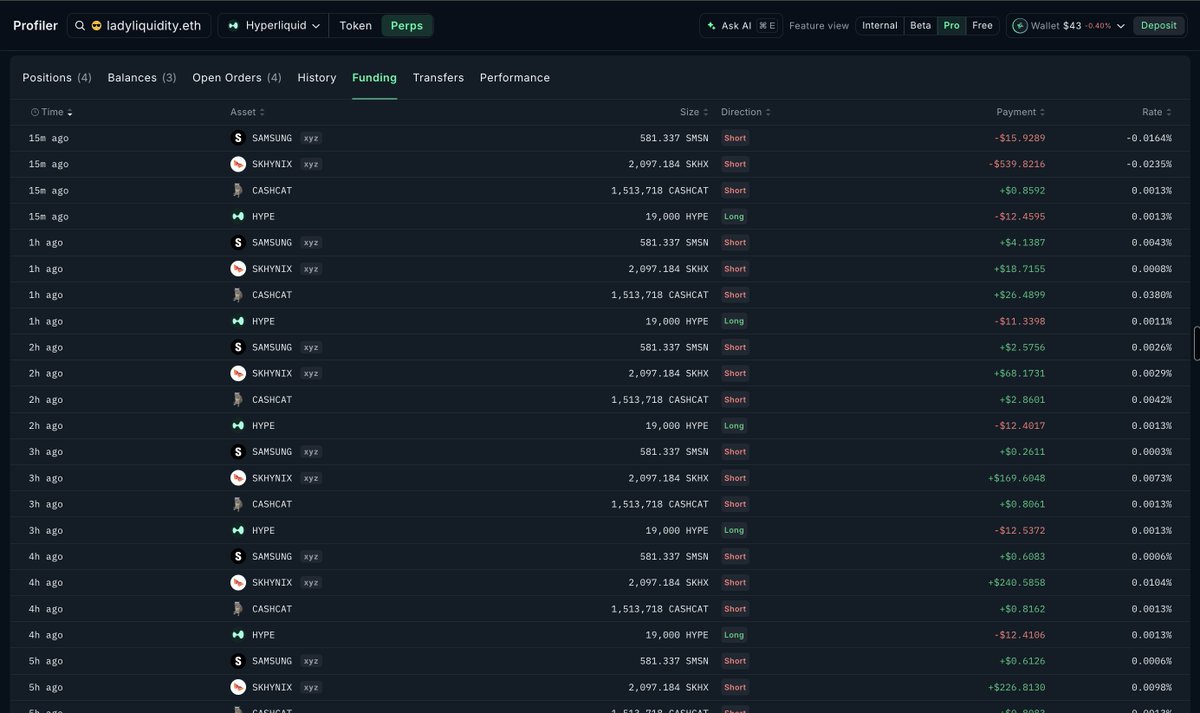Click the -0.0164% rate value
1200x713 pixels.
click(1149, 138)
